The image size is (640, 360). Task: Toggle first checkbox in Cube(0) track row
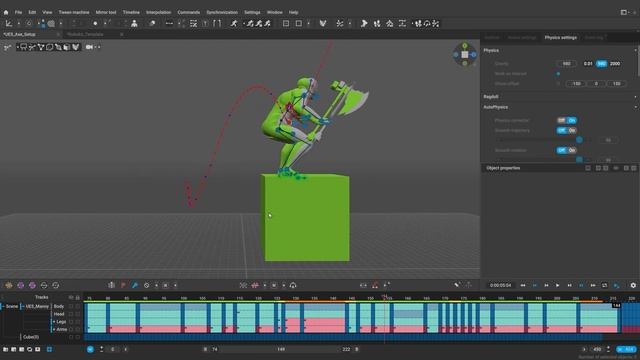[71, 337]
